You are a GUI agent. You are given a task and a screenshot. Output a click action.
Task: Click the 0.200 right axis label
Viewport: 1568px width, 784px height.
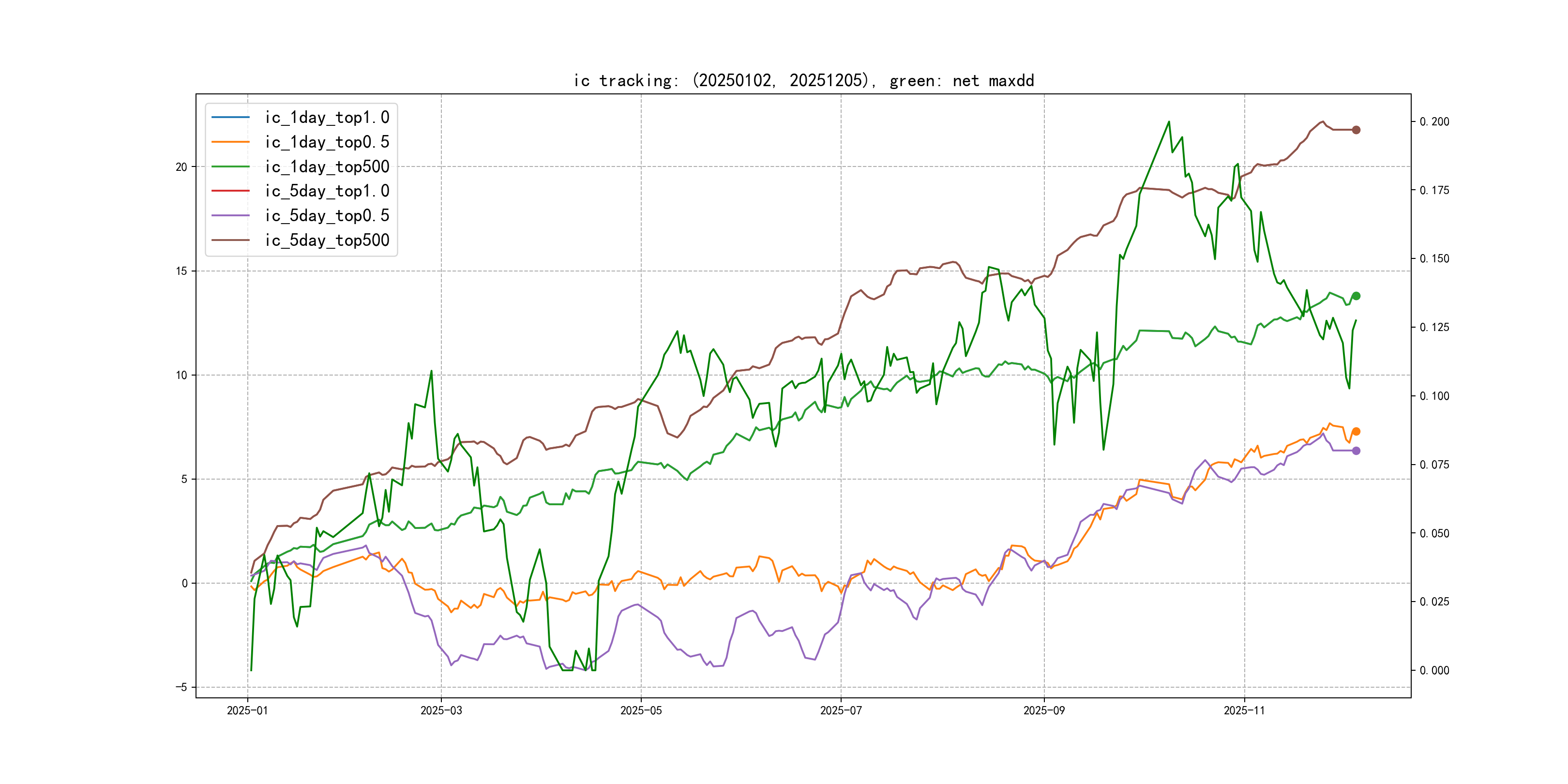tap(1434, 122)
